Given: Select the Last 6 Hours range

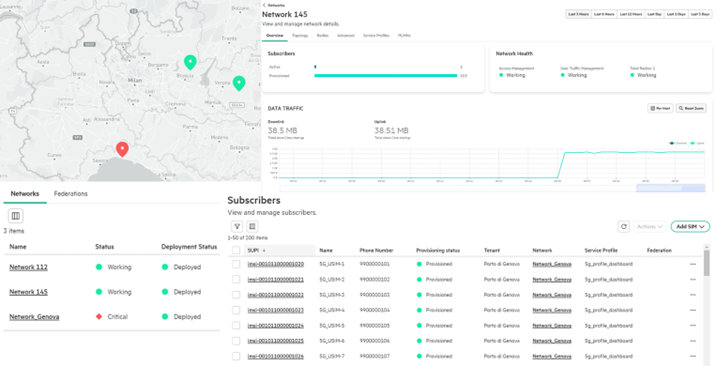Looking at the screenshot, I should point(604,14).
